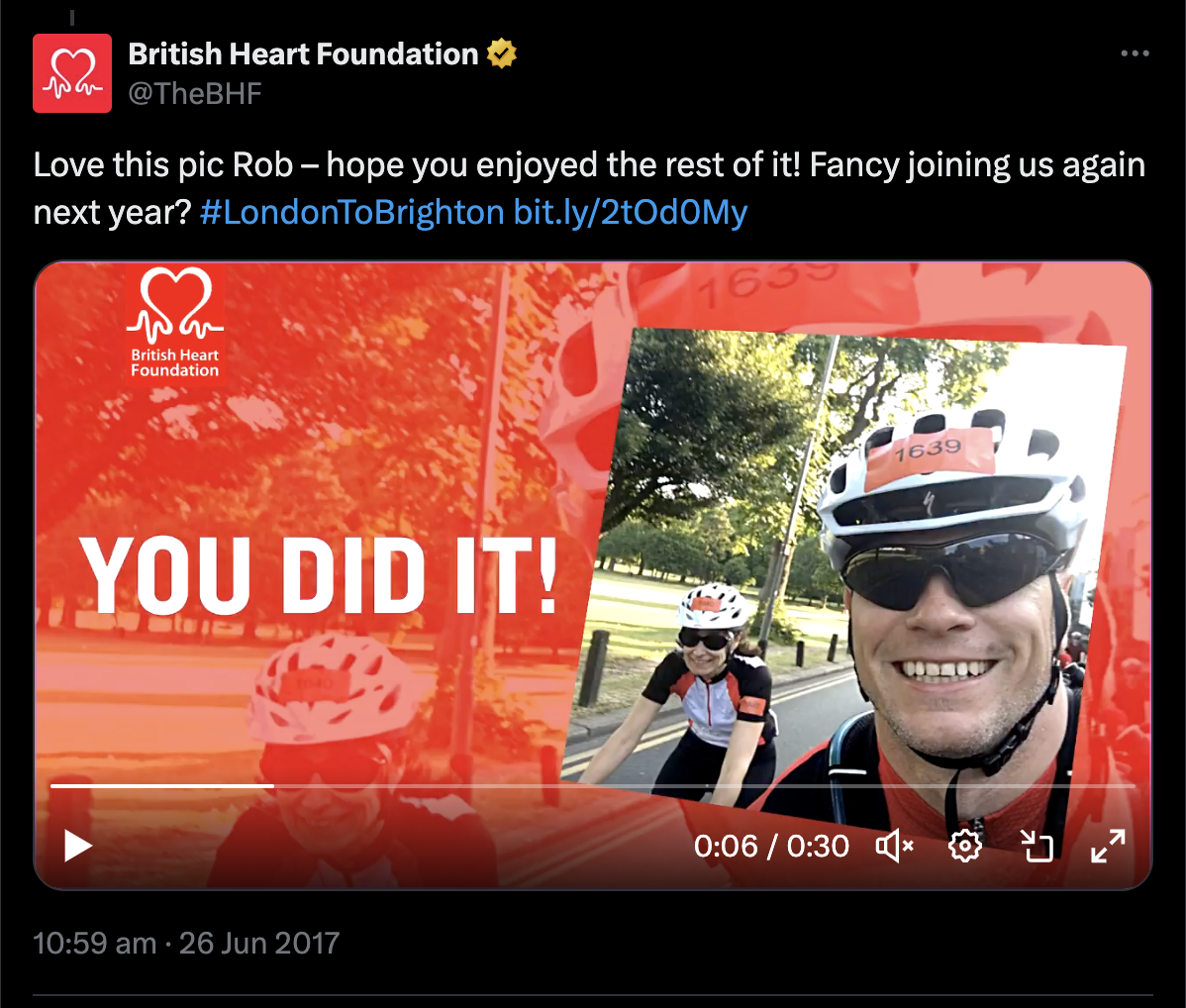Screen dimensions: 1186x1008
Task: Click the 26 Jun 2017 date
Action: pyautogui.click(x=258, y=943)
